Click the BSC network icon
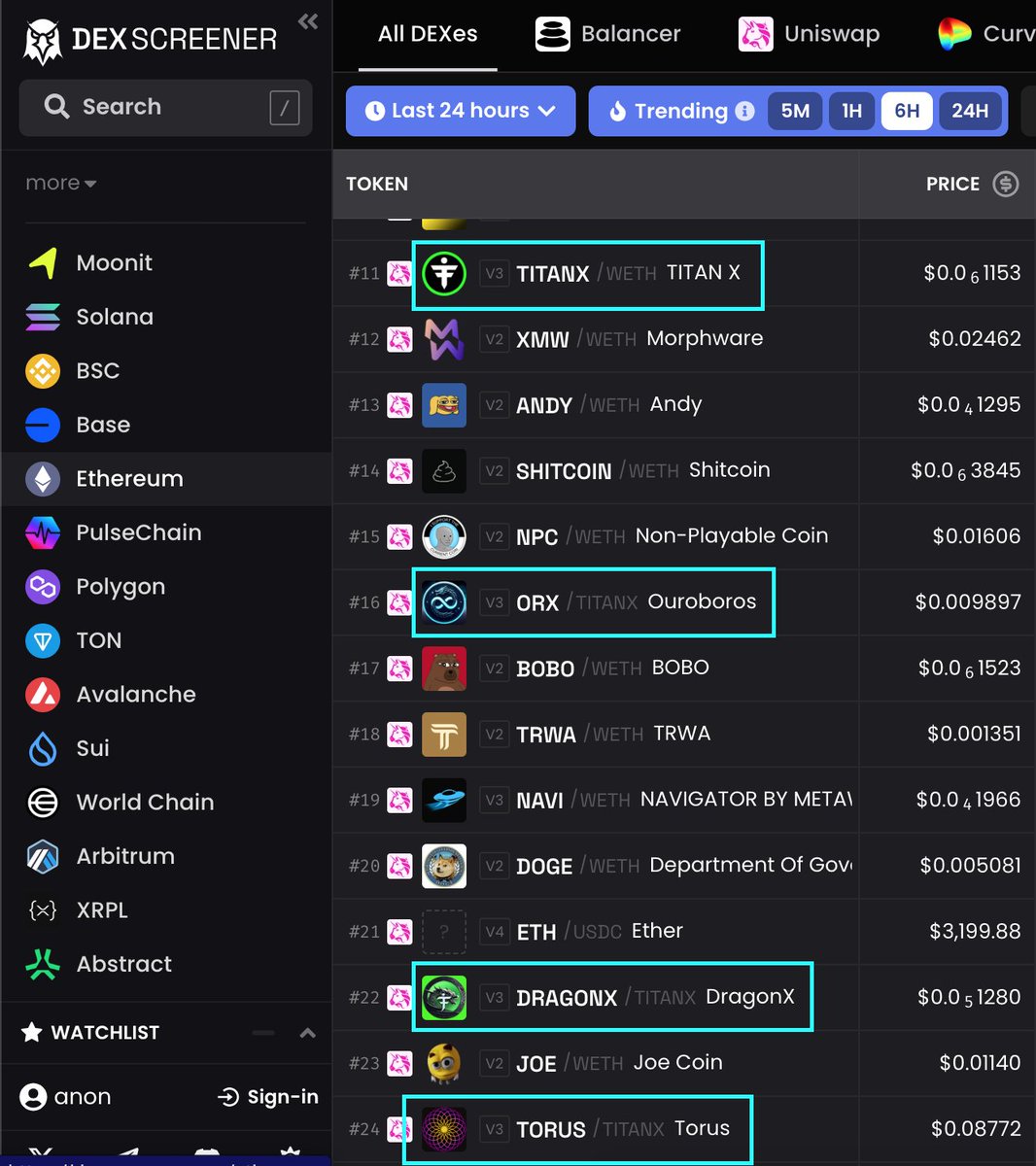Viewport: 1036px width, 1166px height. tap(43, 371)
